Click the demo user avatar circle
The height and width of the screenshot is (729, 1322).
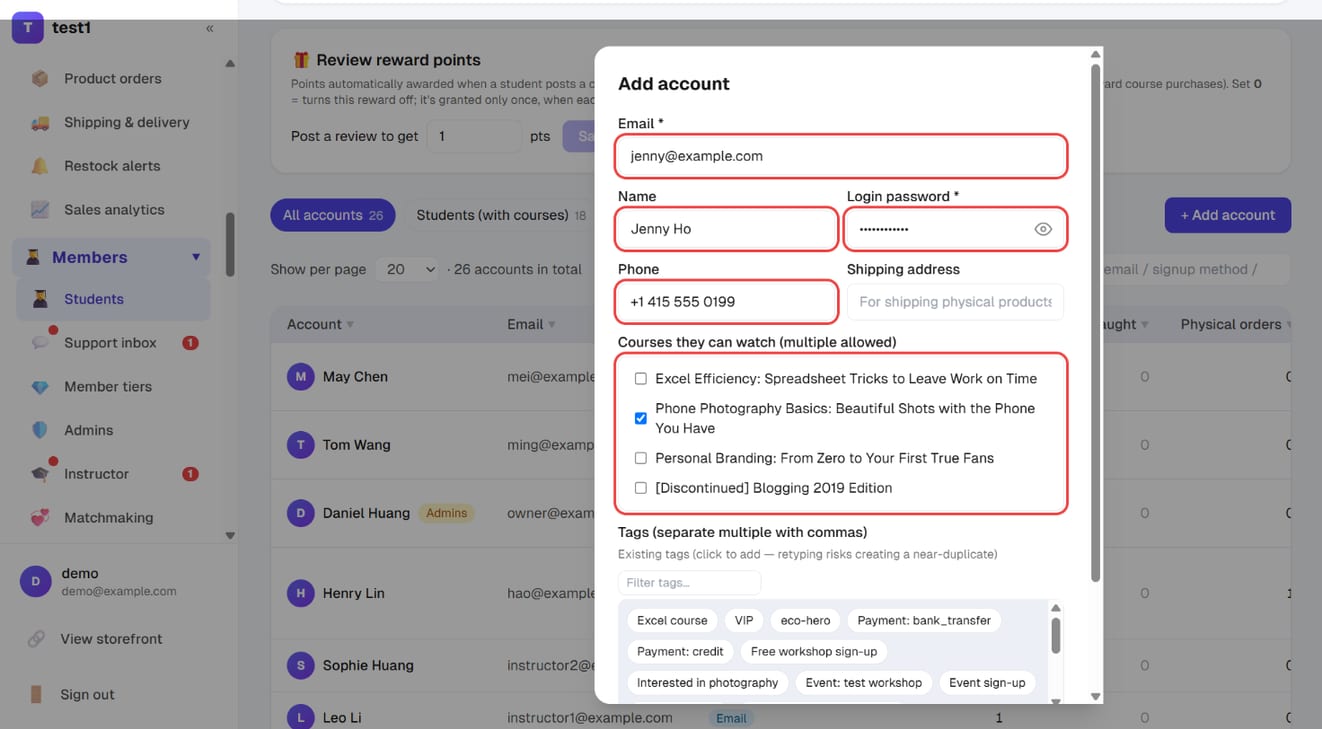click(36, 581)
